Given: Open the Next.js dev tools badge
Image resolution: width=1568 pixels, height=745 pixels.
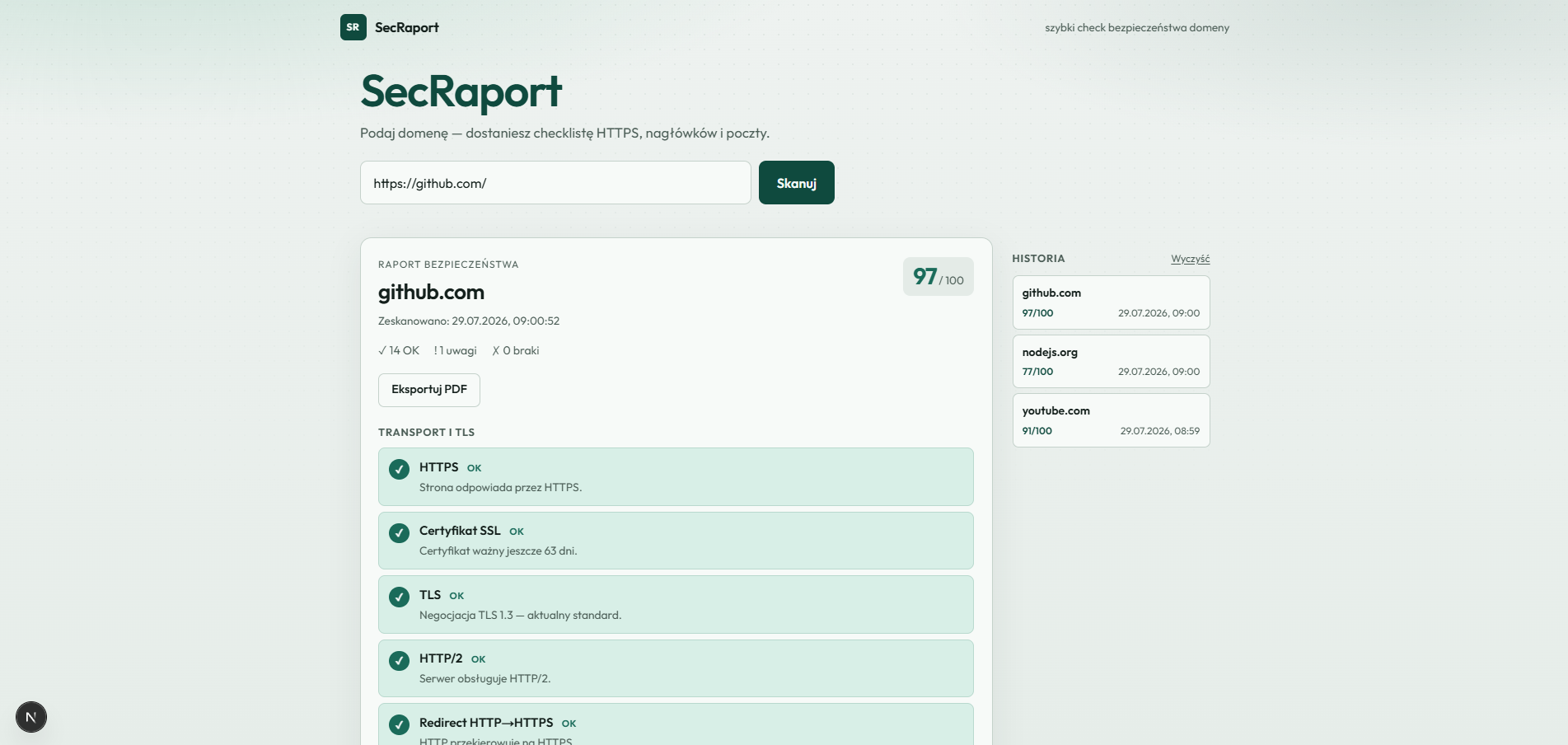Looking at the screenshot, I should (31, 717).
